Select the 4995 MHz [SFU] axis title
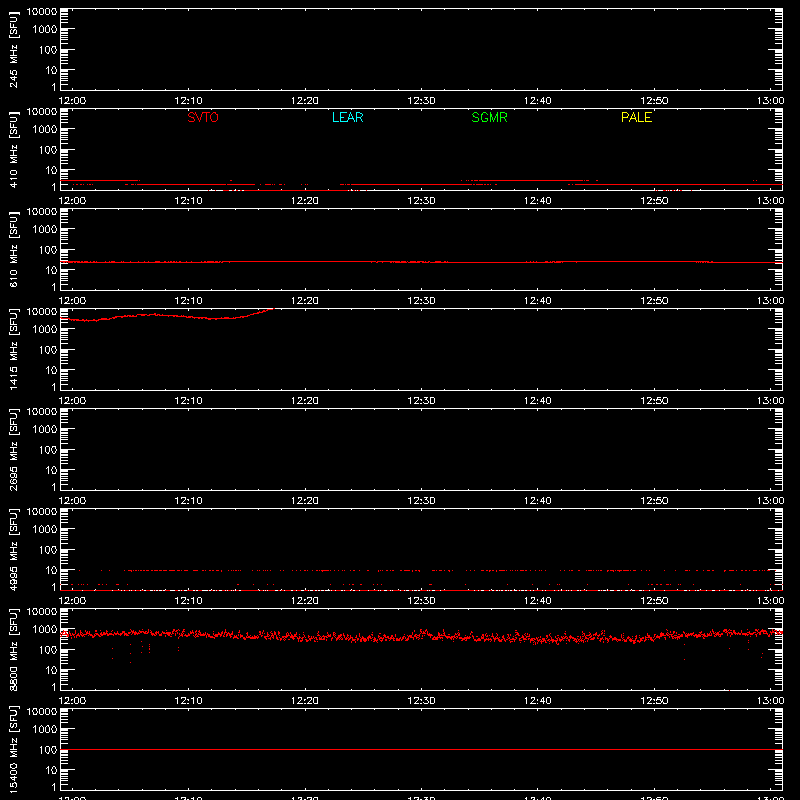 click(x=13, y=549)
